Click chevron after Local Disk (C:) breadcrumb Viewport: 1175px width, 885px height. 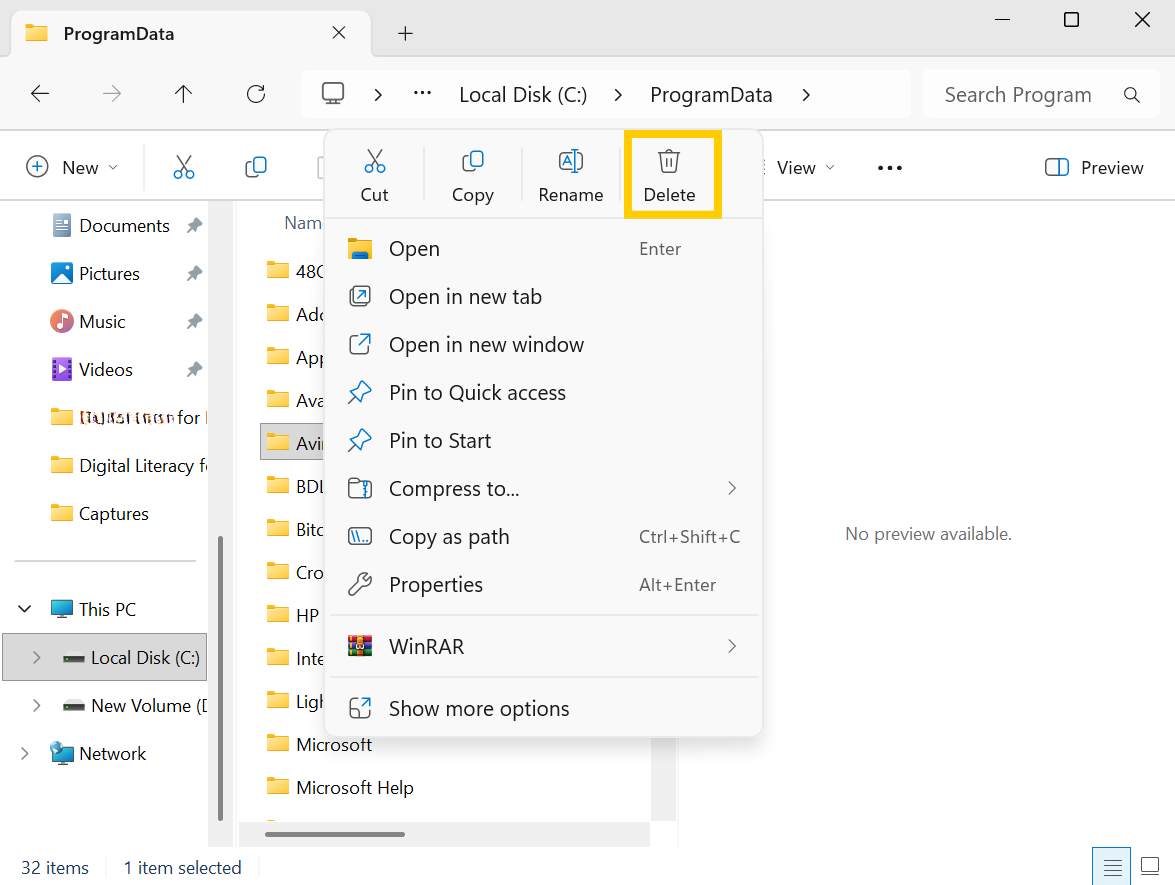(x=618, y=95)
